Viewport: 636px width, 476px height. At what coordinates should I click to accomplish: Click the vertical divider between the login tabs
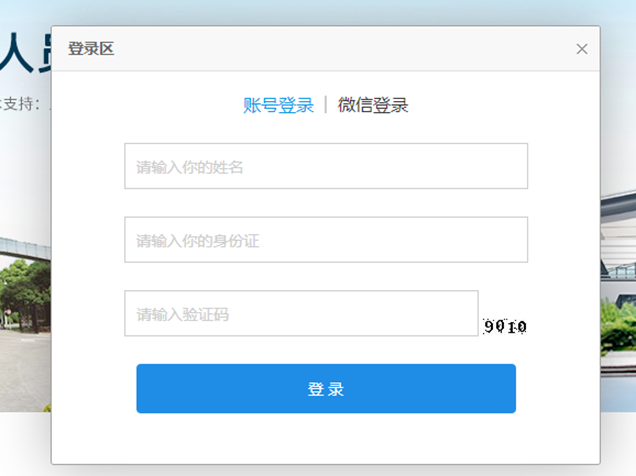(x=326, y=106)
